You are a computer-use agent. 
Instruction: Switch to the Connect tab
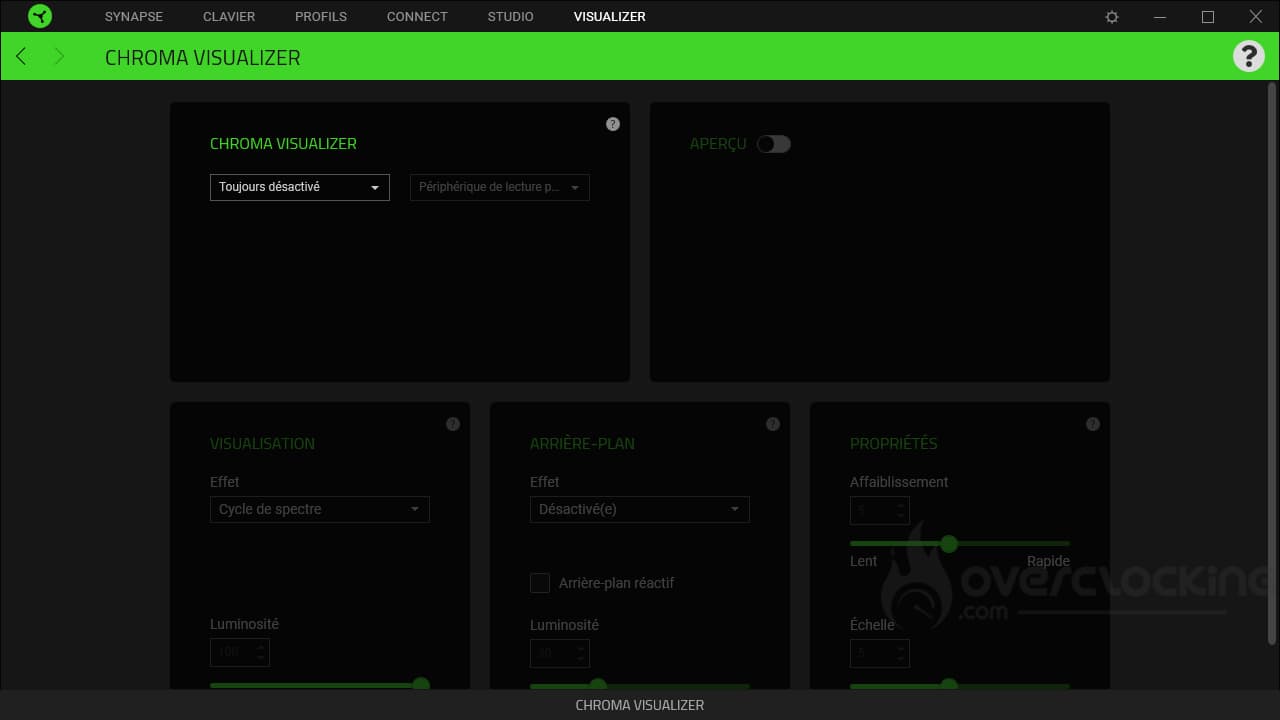click(x=417, y=17)
